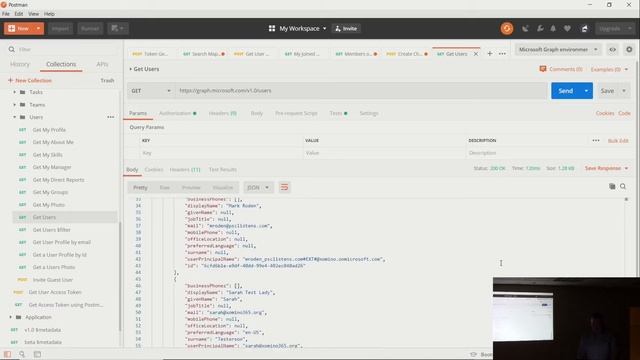The height and width of the screenshot is (360, 640).
Task: Click the Save button
Action: [x=607, y=91]
